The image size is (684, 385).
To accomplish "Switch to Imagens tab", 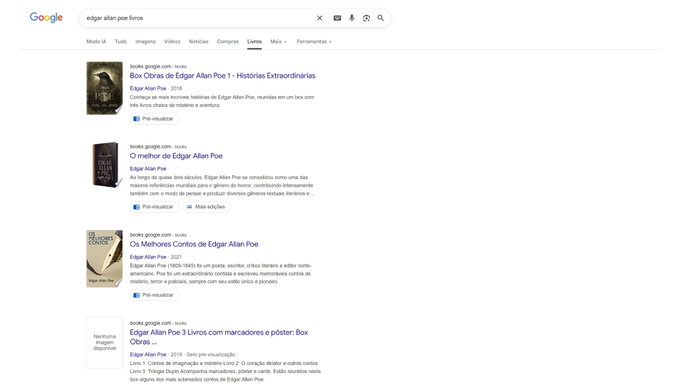I will pos(145,41).
